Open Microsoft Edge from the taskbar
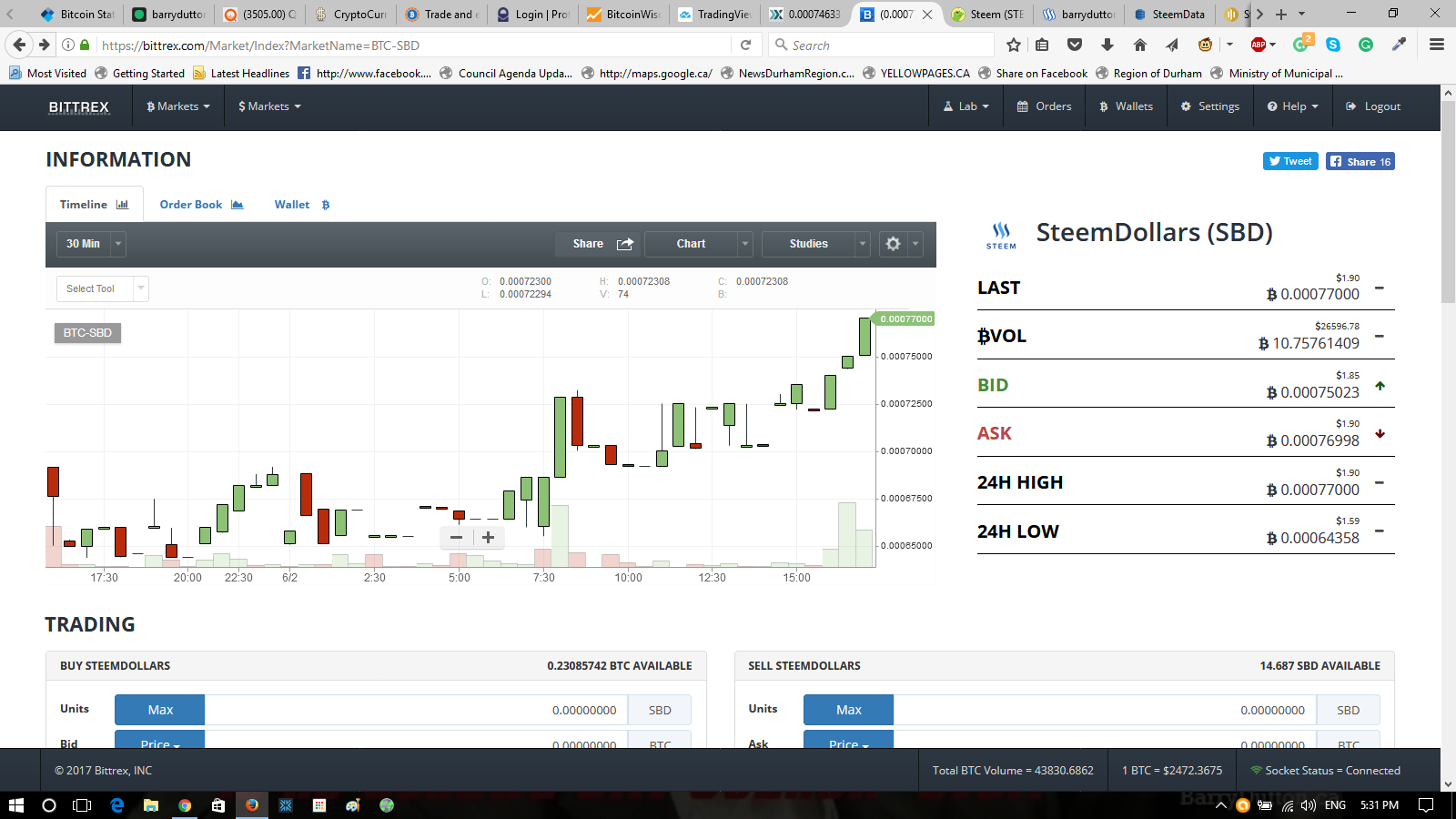Screen dimensions: 1456x819 coord(116,805)
